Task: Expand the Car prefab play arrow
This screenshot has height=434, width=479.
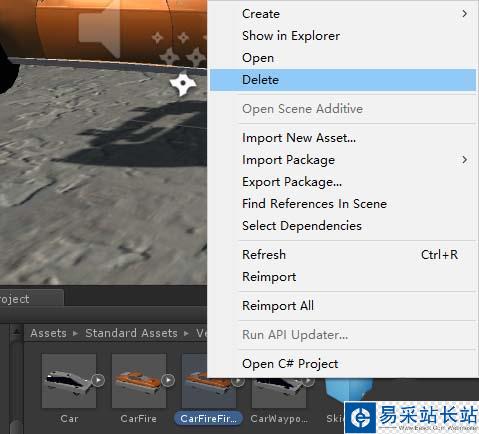Action: (x=98, y=380)
